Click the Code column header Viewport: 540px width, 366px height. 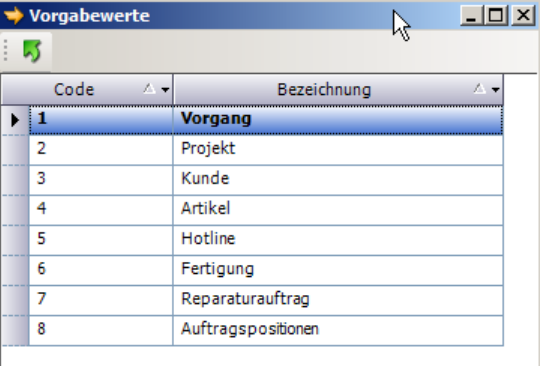pyautogui.click(x=87, y=90)
